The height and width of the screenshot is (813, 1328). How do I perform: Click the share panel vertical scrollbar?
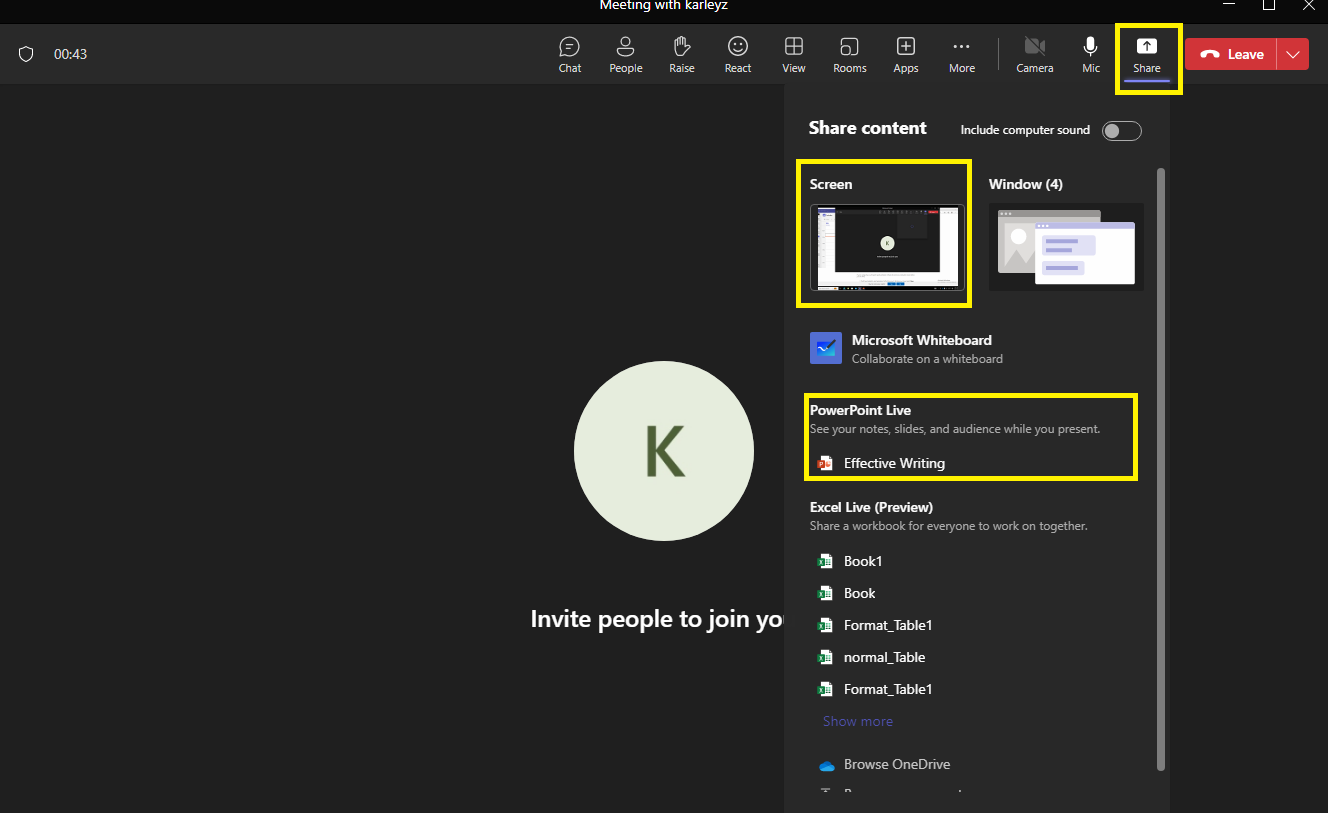1161,468
